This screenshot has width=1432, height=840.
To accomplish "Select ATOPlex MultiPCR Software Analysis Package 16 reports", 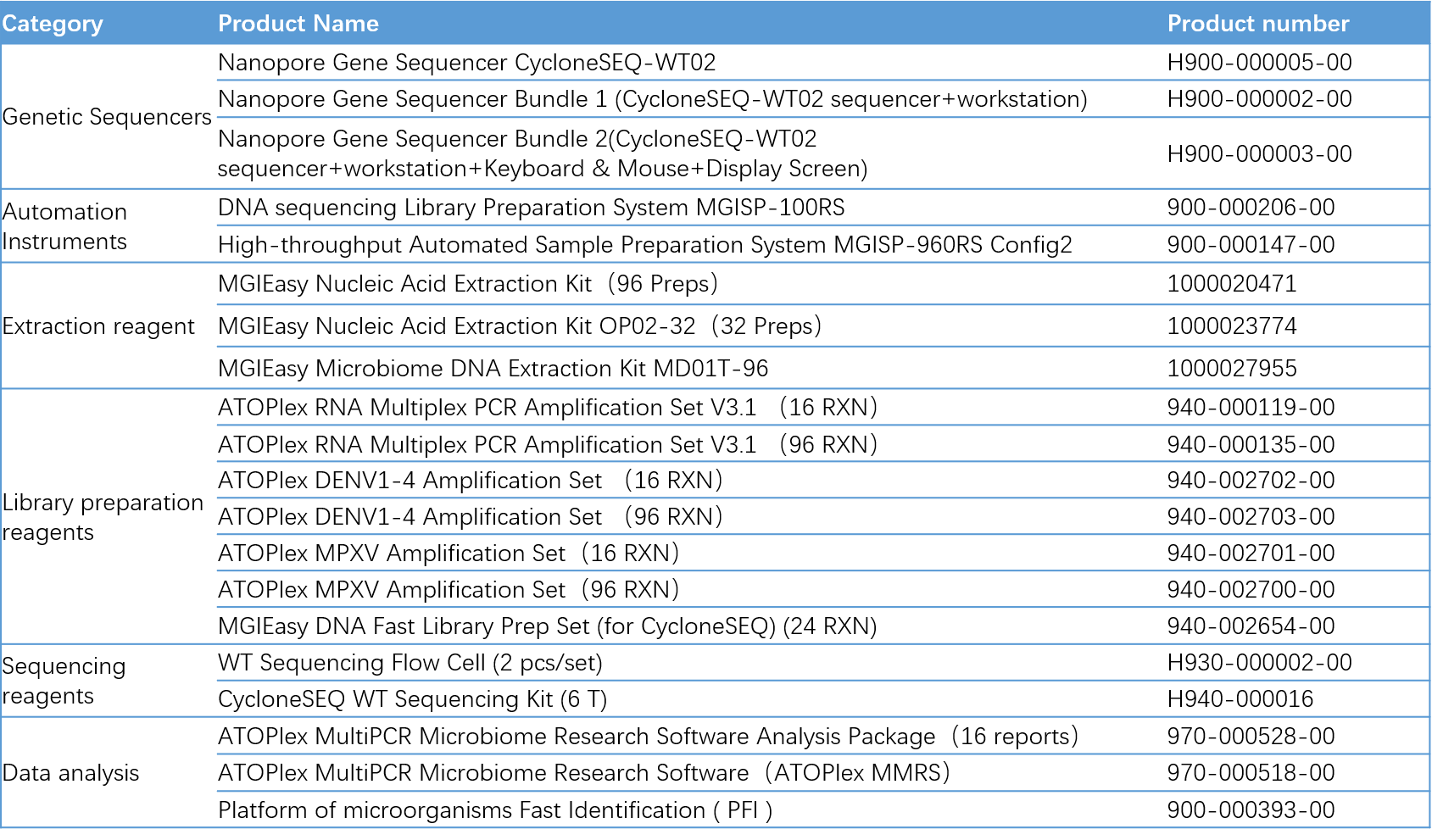I will pos(649,737).
